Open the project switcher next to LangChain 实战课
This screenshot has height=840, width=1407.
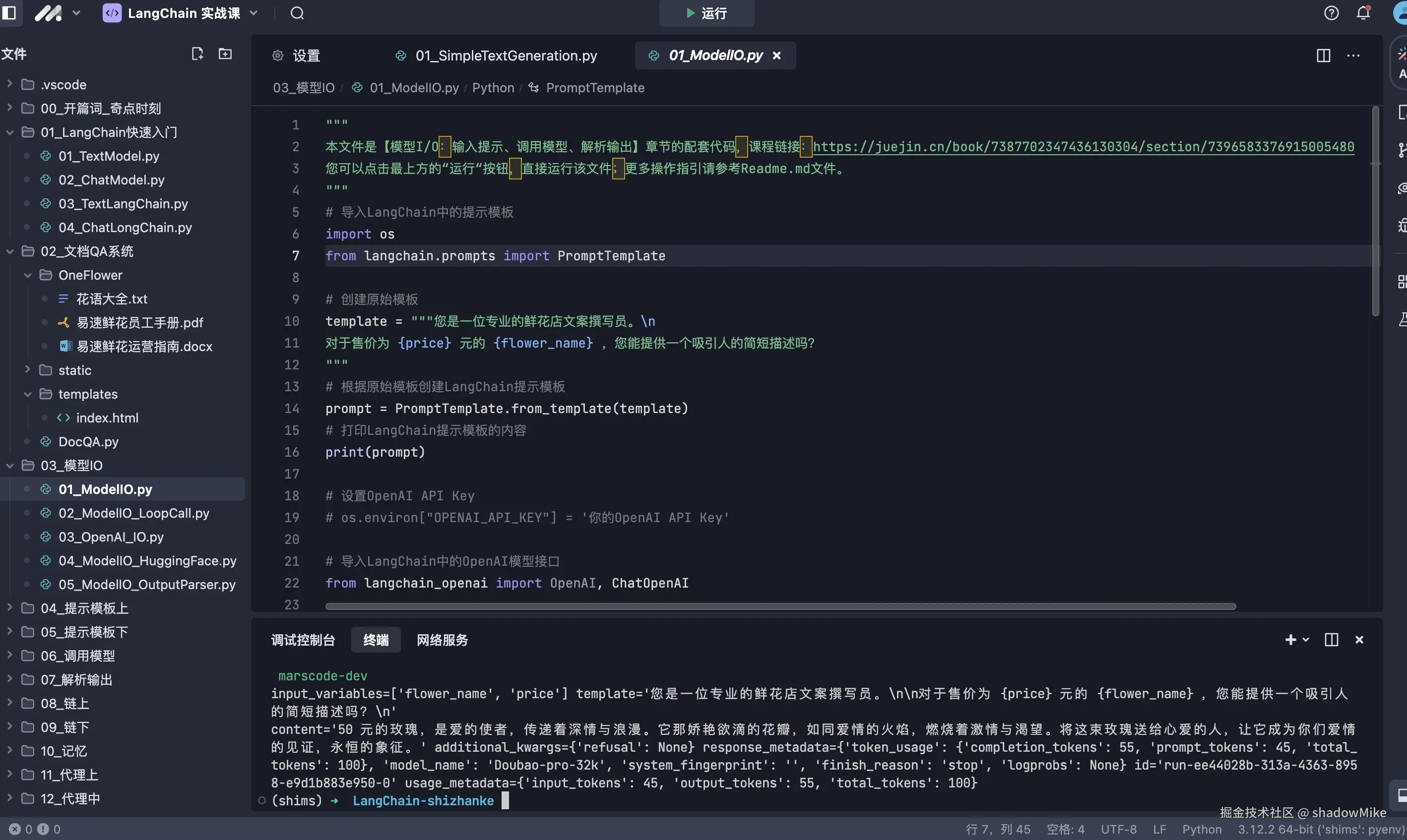(x=254, y=13)
